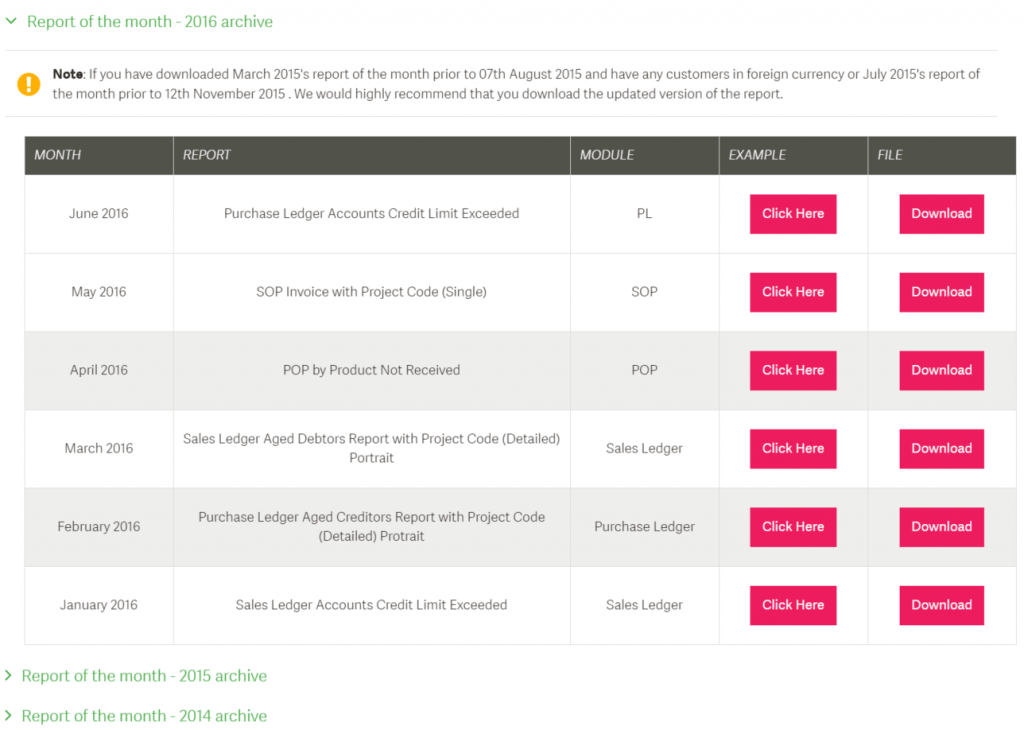The width and height of the screenshot is (1024, 730).
Task: Click the Report of the month 2016 archive heading
Action: pyautogui.click(x=150, y=22)
